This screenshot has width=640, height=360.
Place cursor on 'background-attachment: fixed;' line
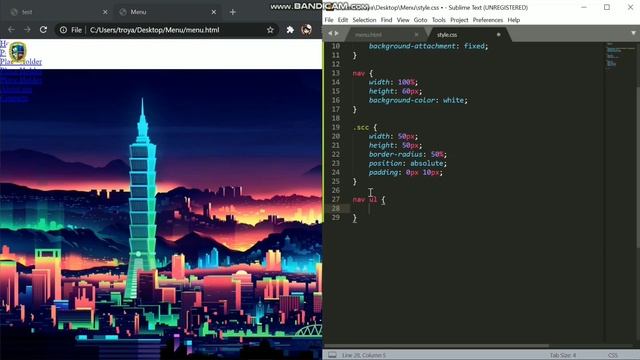pyautogui.click(x=429, y=46)
